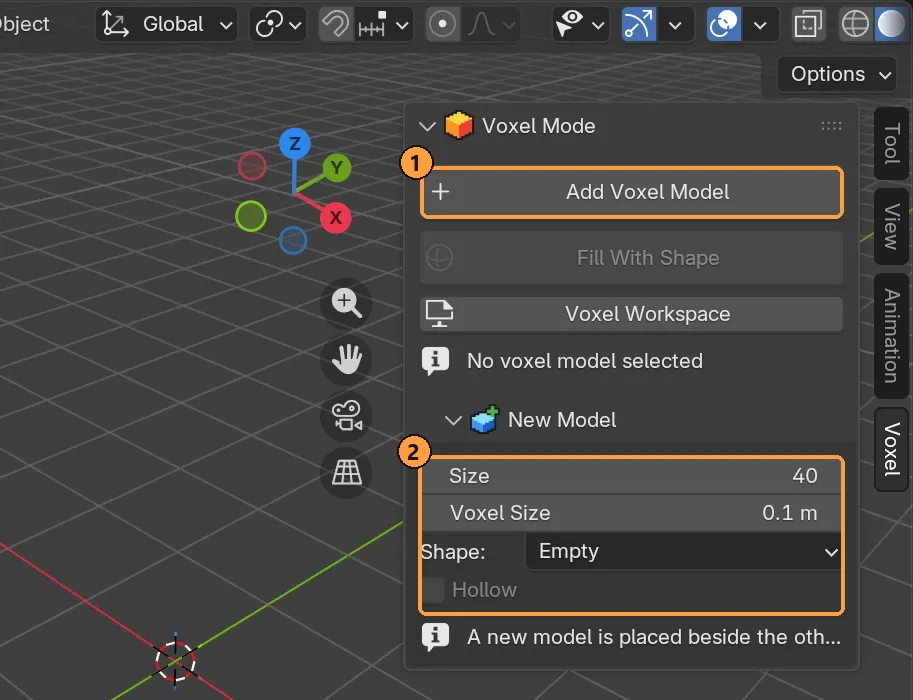Select the Voxel sidebar tab

coord(892,449)
